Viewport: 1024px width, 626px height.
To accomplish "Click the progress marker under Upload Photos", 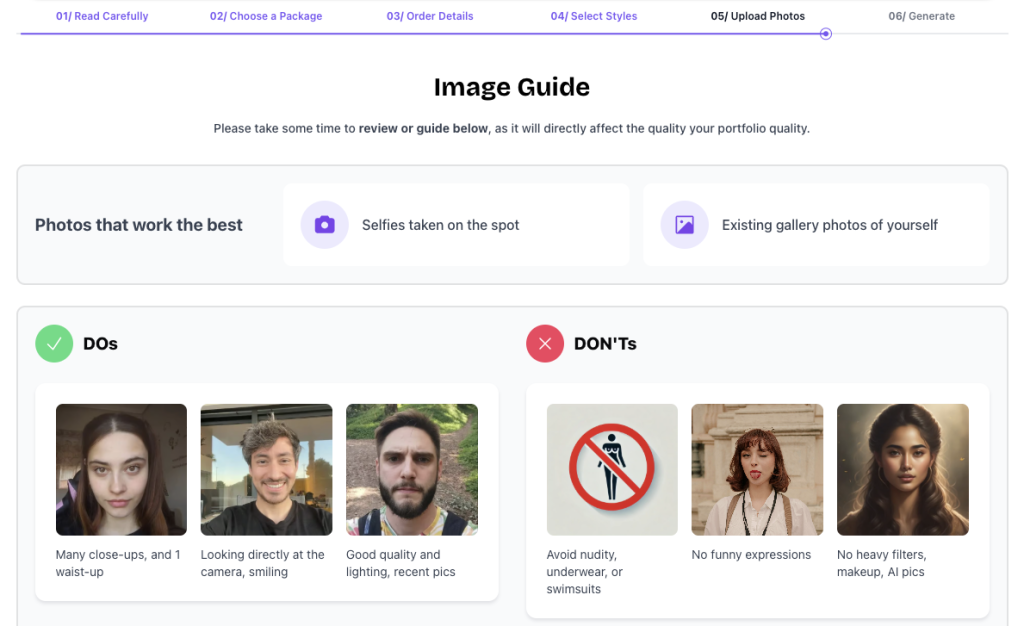I will pyautogui.click(x=825, y=33).
